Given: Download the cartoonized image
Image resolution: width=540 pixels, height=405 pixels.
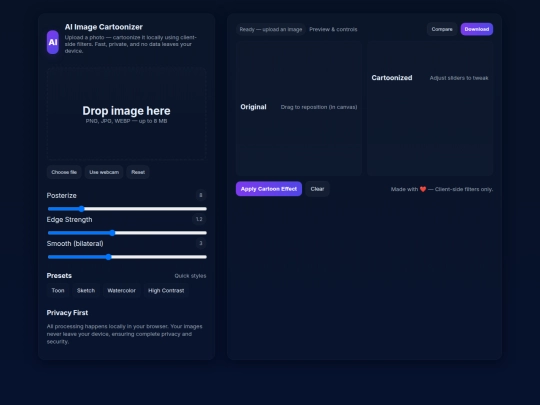Looking at the screenshot, I should (x=477, y=29).
